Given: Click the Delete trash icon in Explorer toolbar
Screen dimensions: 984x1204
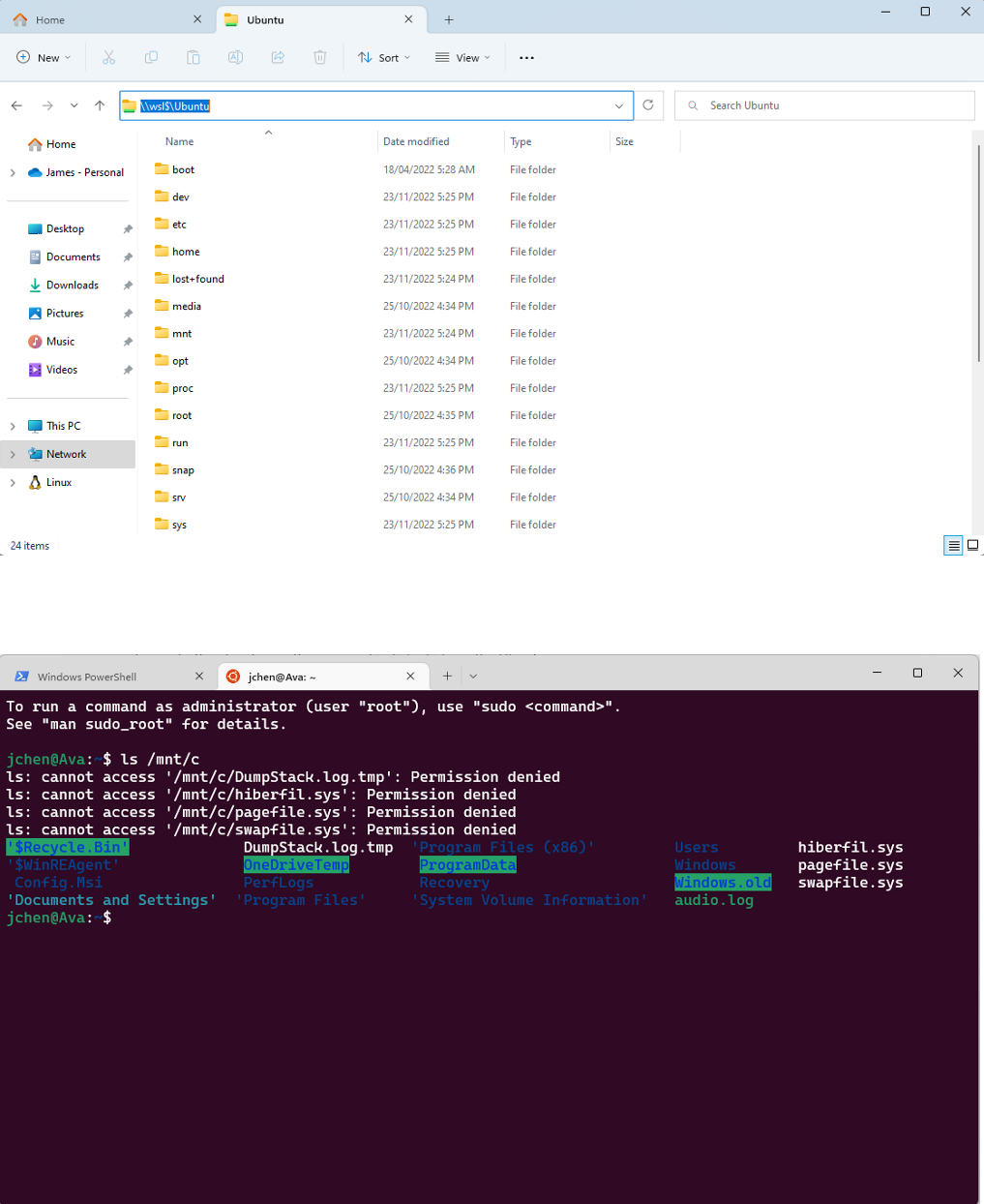Looking at the screenshot, I should point(320,58).
